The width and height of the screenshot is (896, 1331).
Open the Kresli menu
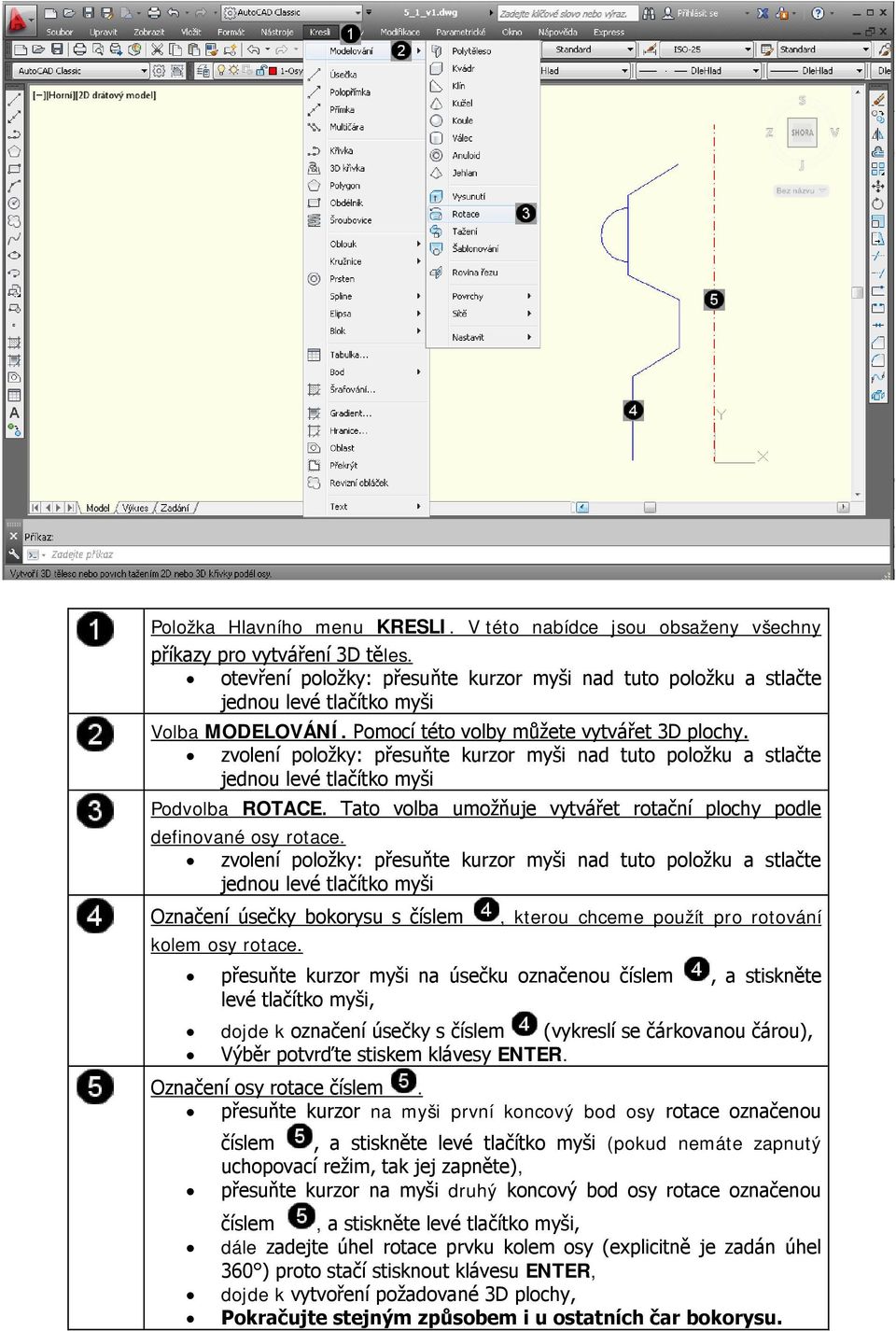coord(320,32)
